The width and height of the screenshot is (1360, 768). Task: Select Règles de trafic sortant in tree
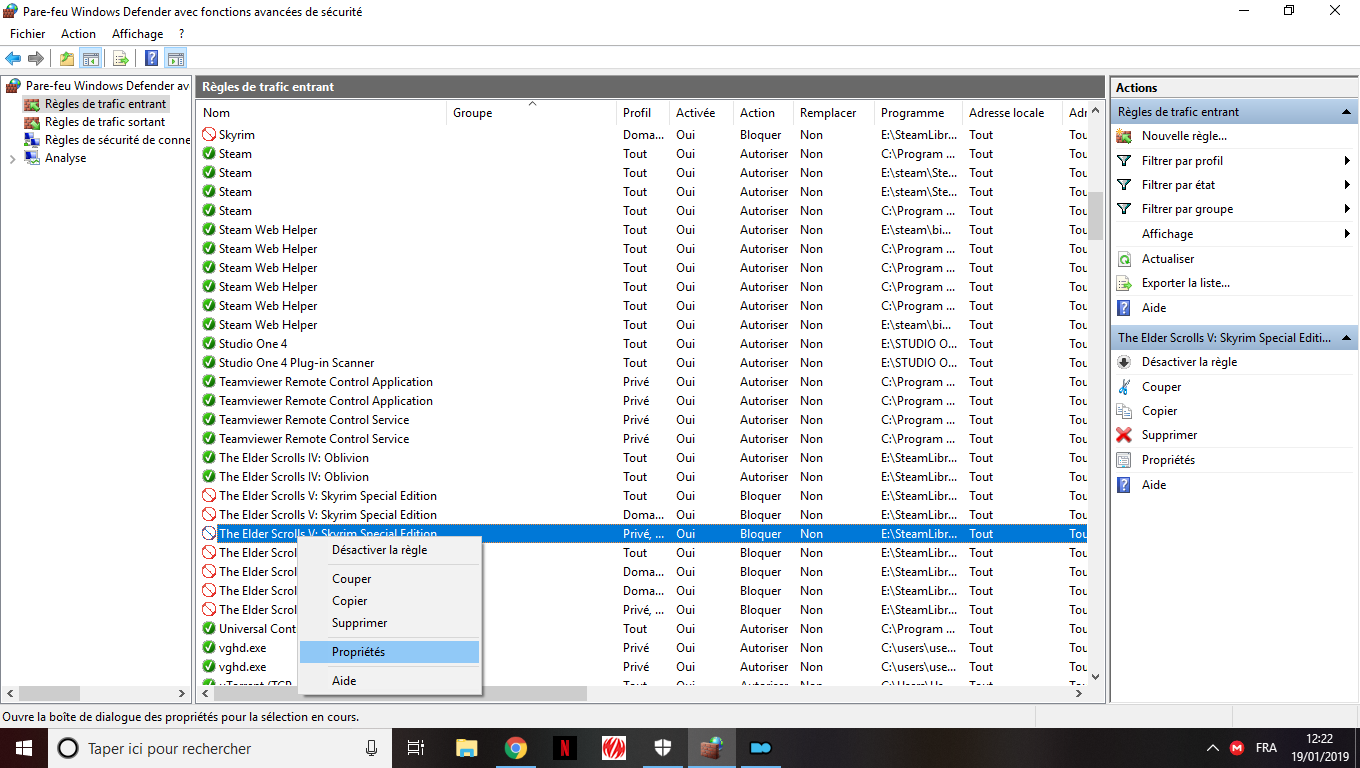(x=105, y=122)
